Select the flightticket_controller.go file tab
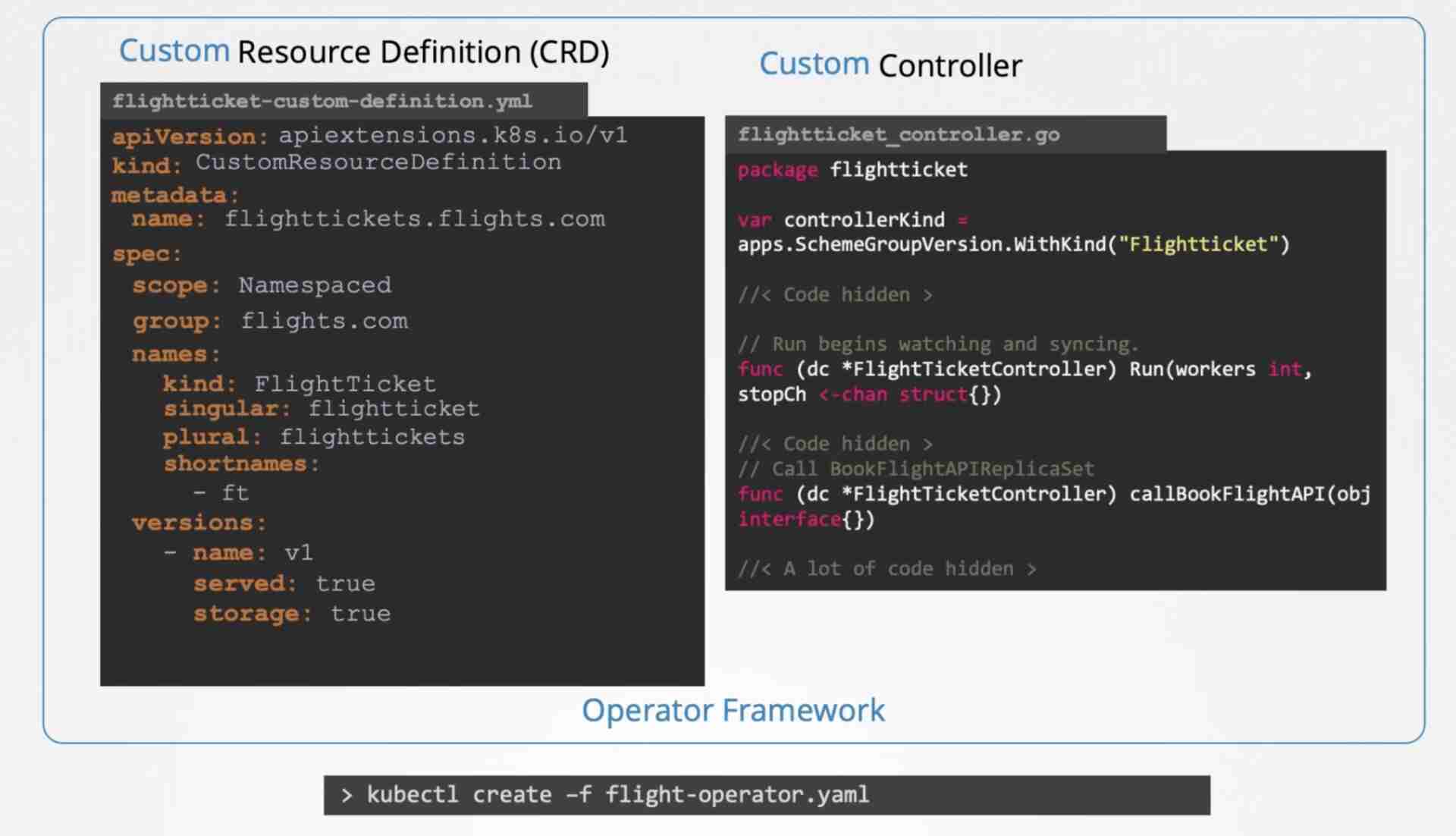1456x836 pixels. pos(945,134)
